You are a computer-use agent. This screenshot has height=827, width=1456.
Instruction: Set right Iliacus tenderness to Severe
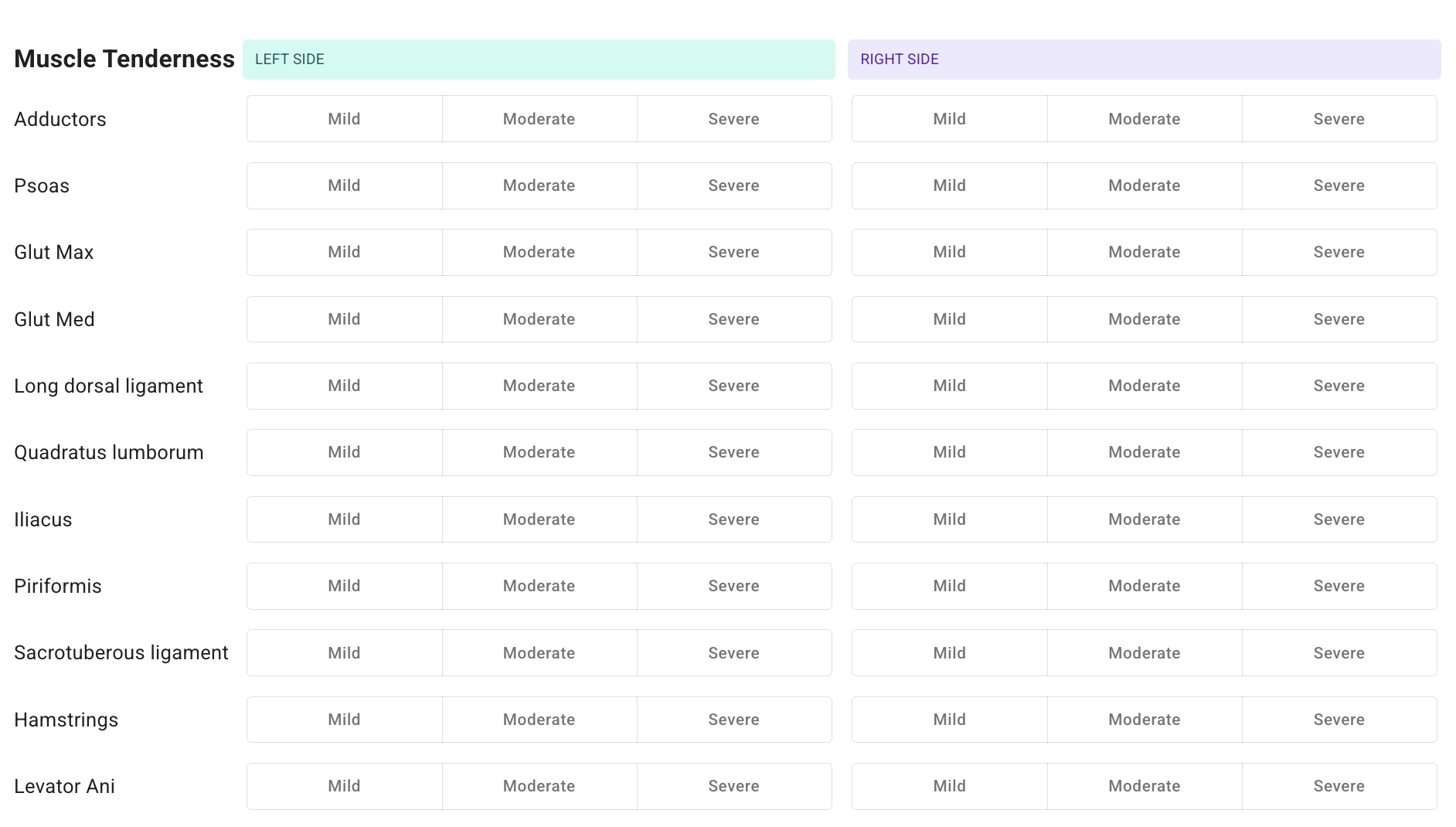[x=1339, y=519]
